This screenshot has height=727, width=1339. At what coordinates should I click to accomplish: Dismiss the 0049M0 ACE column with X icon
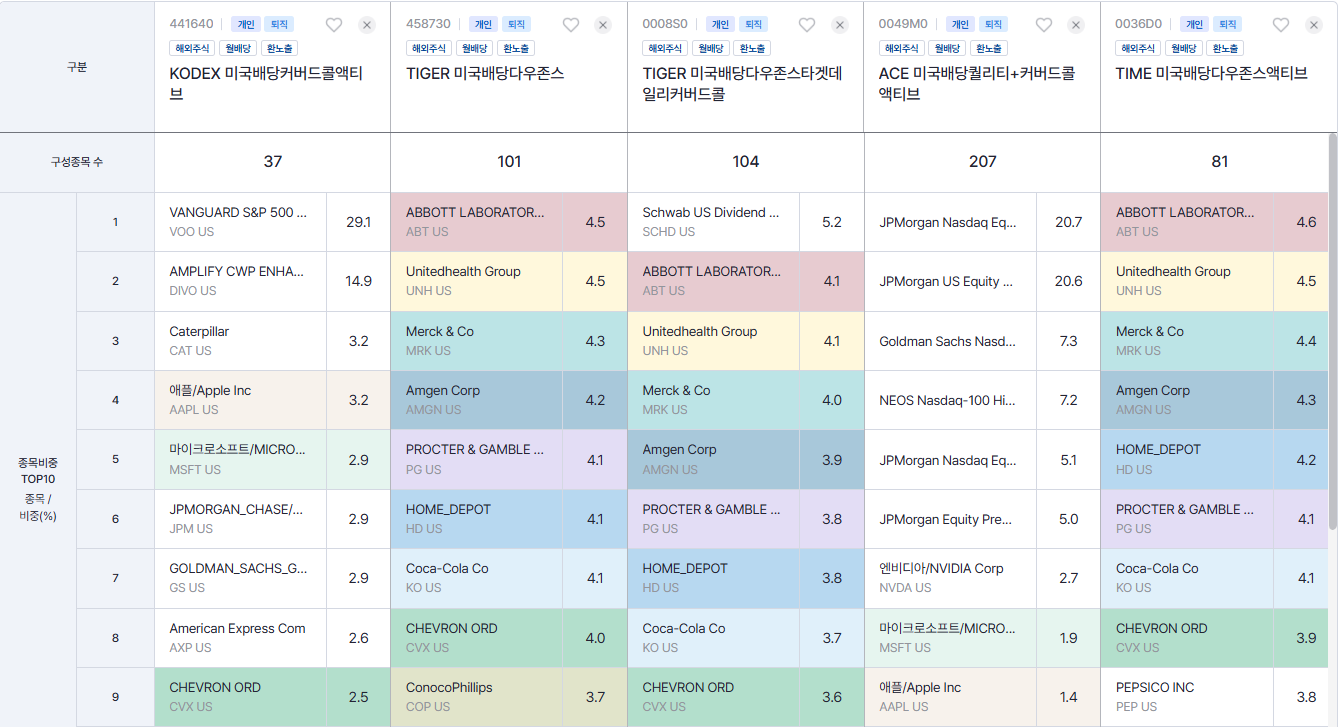[x=1076, y=25]
